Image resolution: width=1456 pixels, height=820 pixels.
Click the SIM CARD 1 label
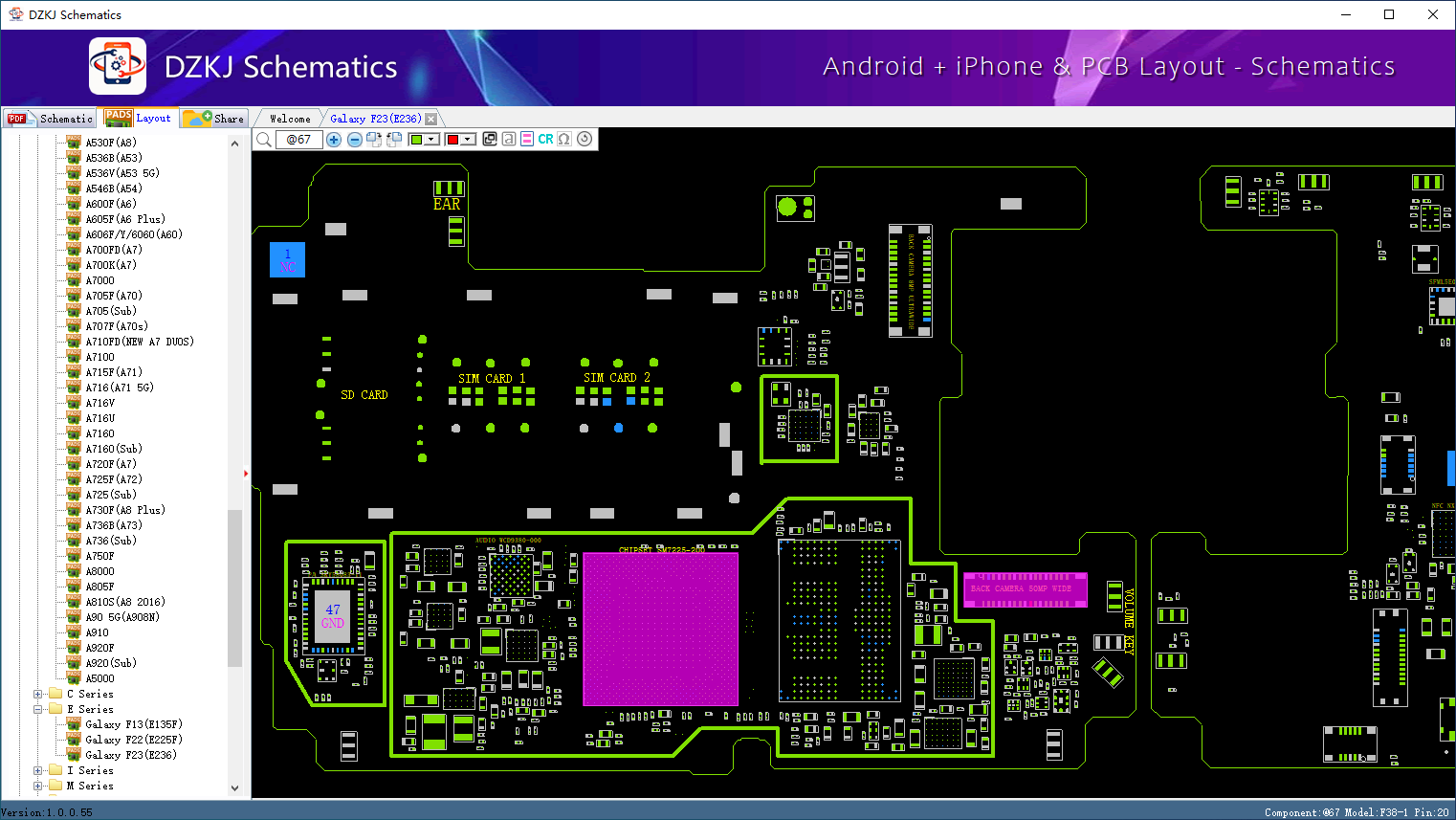point(492,378)
